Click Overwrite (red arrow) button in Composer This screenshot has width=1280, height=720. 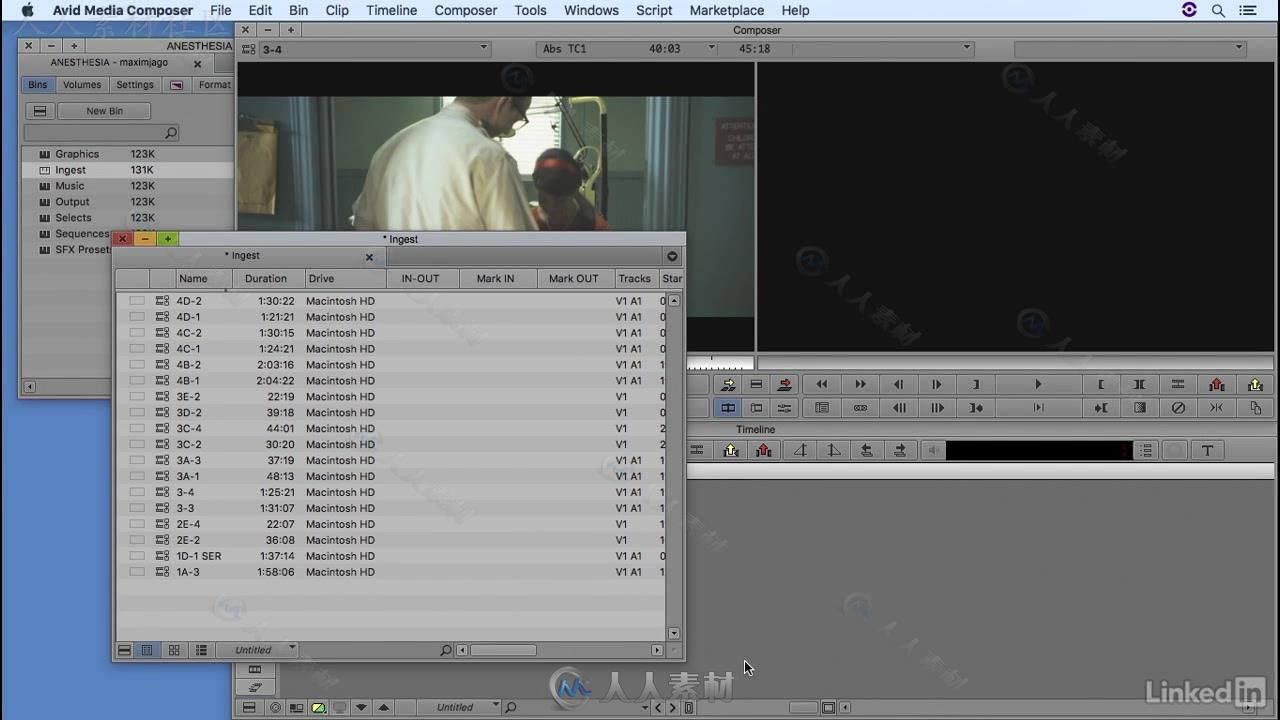785,384
